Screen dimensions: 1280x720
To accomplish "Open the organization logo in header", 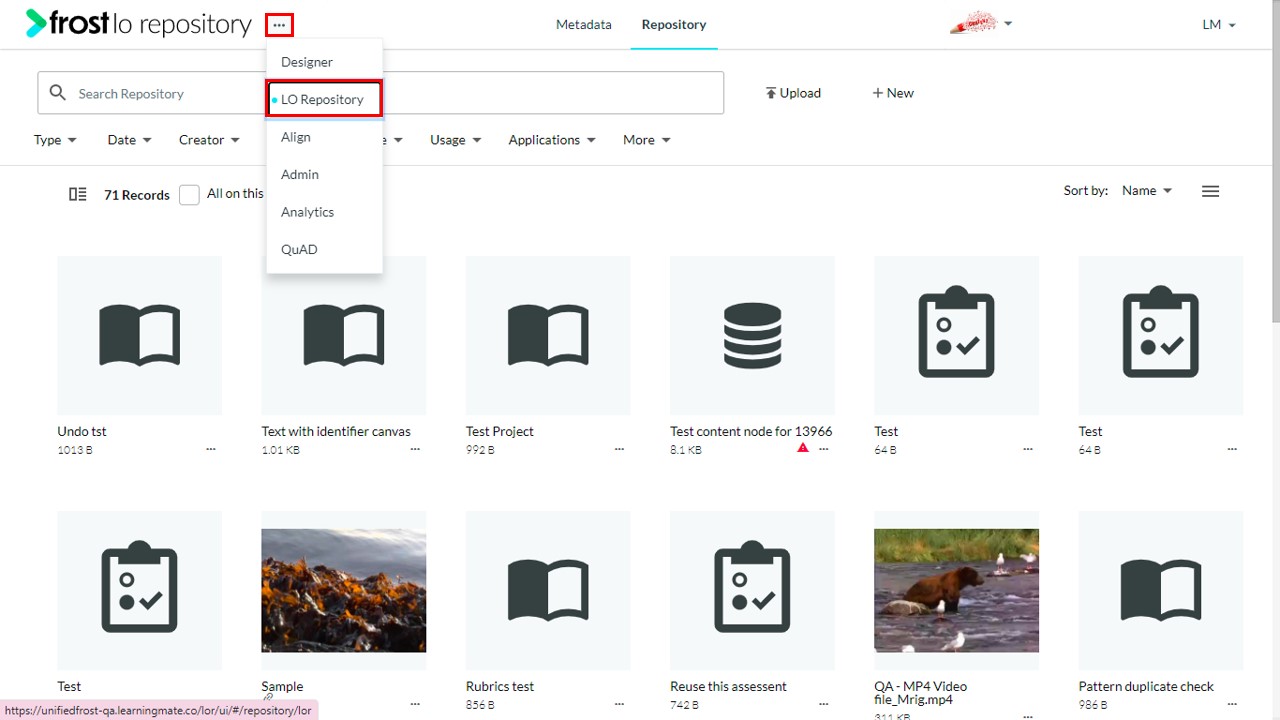I will (x=972, y=23).
